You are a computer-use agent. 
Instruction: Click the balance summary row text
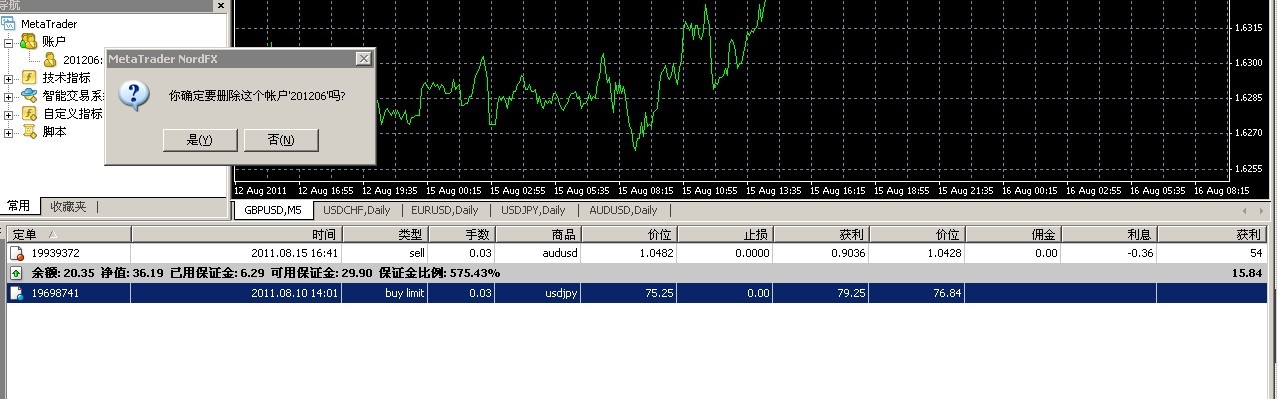266,273
